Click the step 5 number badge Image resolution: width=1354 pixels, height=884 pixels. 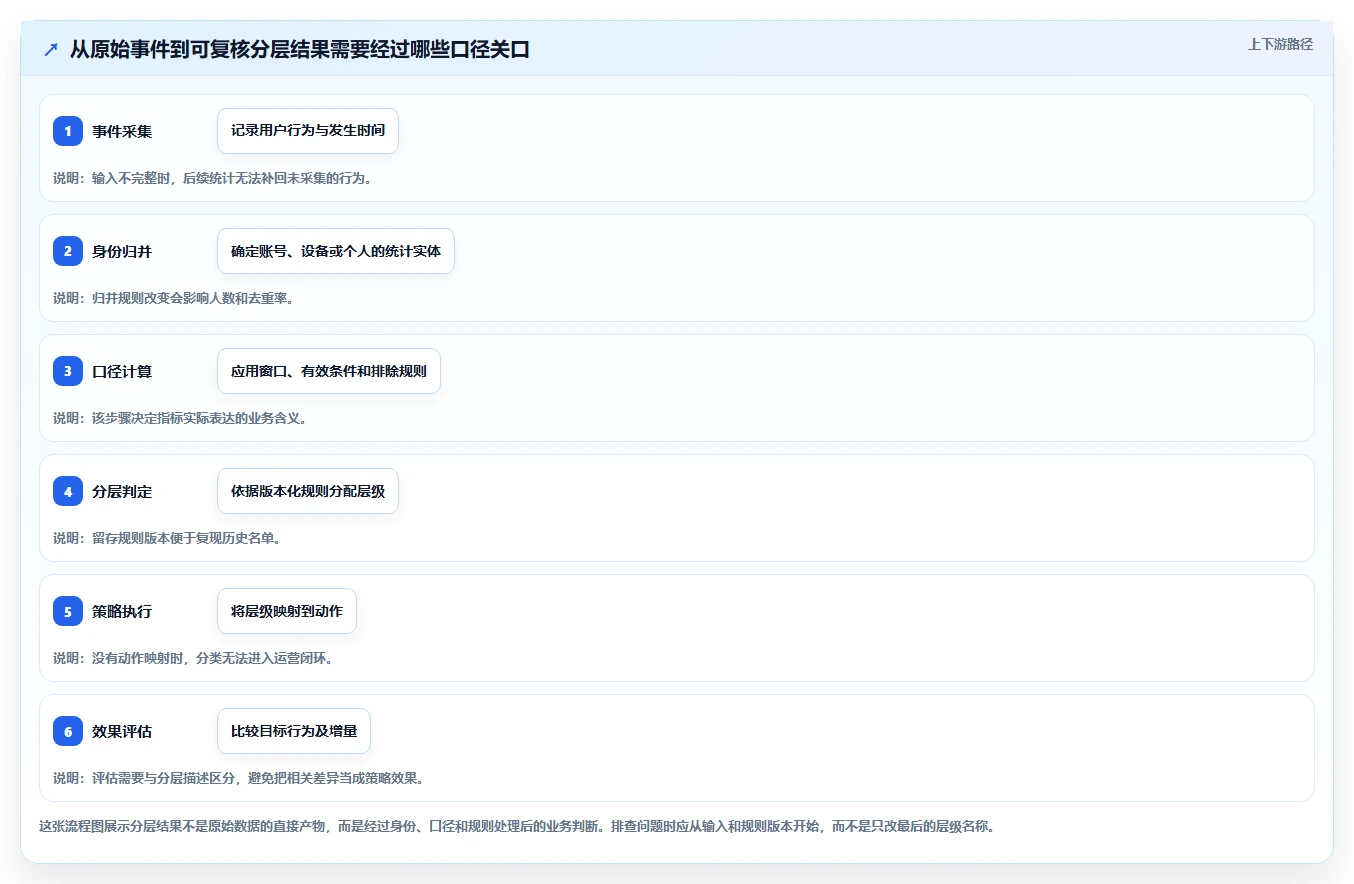[x=68, y=611]
